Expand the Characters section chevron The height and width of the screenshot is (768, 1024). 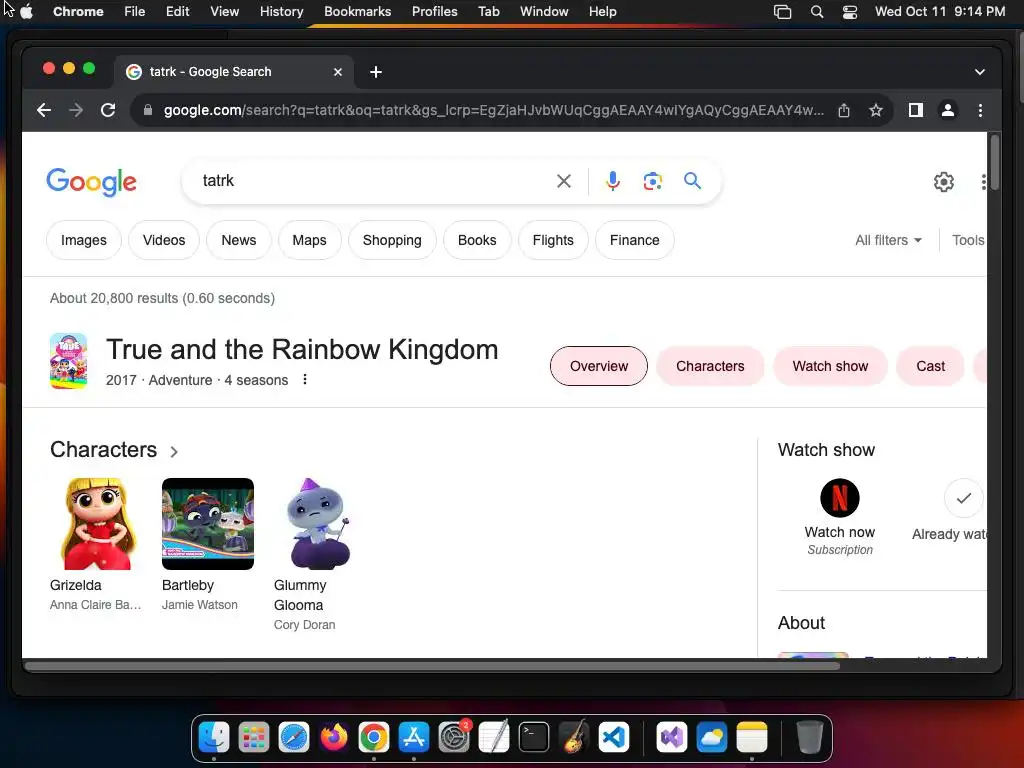tap(174, 451)
